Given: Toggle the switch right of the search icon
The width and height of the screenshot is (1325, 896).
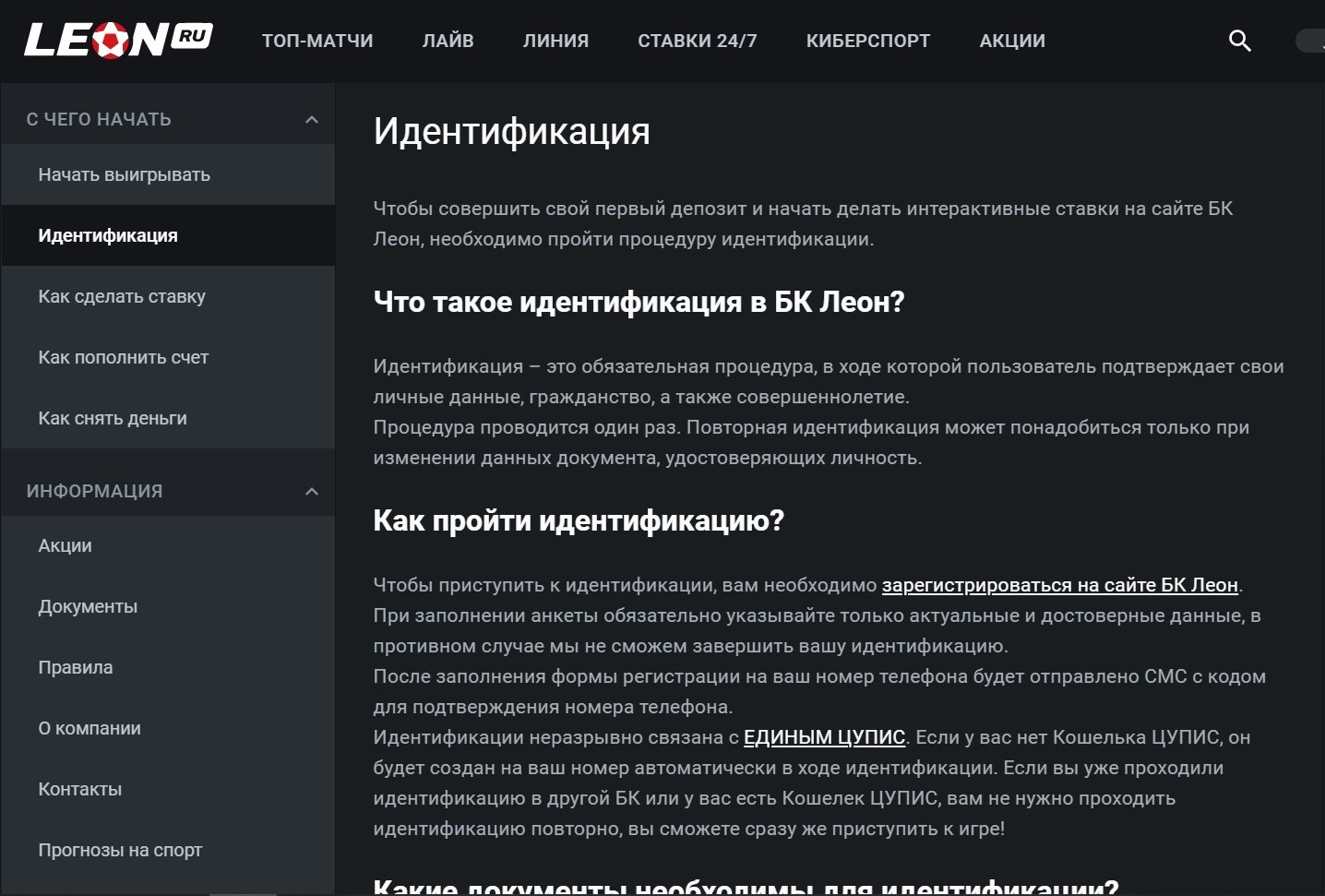Looking at the screenshot, I should pyautogui.click(x=1310, y=41).
